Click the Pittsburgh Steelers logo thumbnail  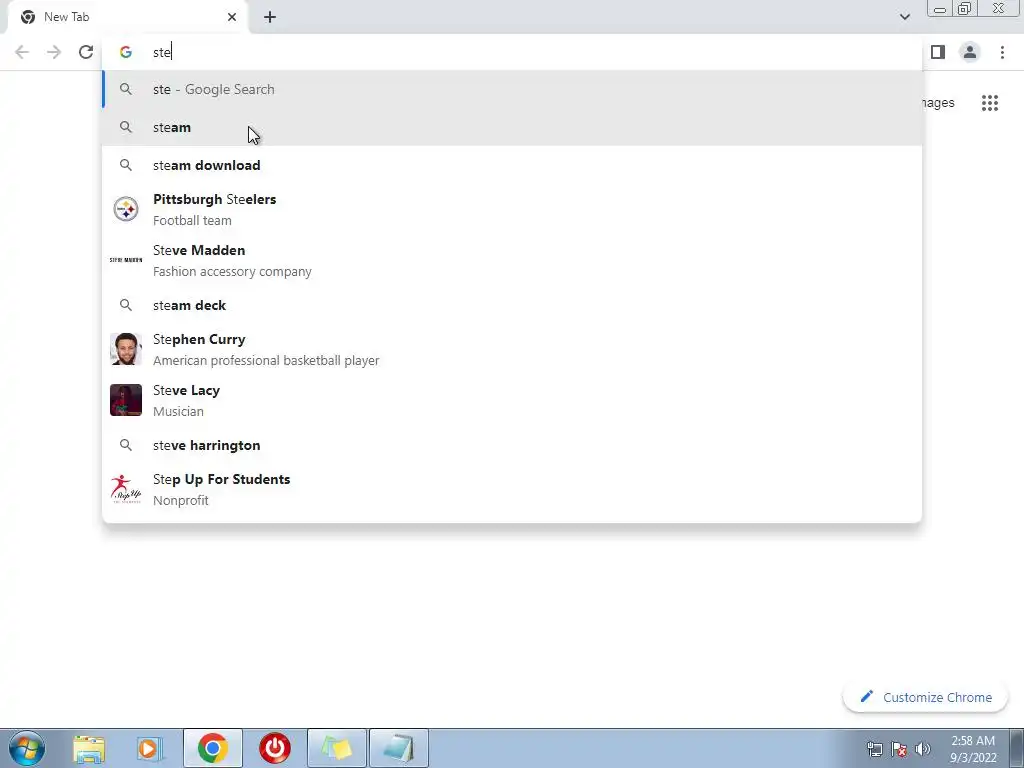coord(125,210)
